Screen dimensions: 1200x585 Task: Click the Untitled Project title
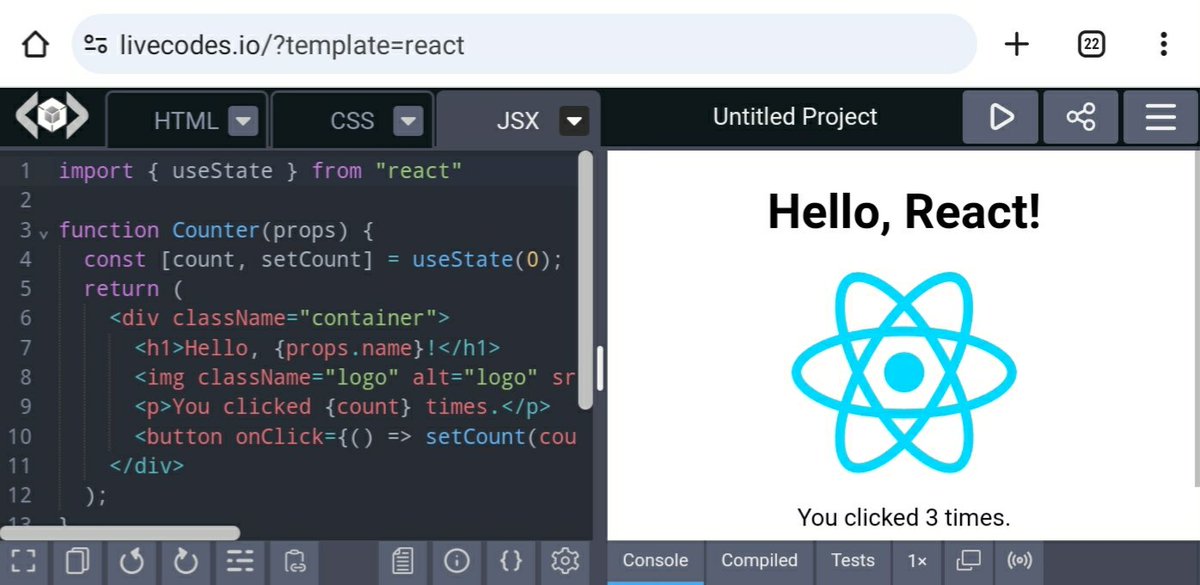pyautogui.click(x=795, y=117)
